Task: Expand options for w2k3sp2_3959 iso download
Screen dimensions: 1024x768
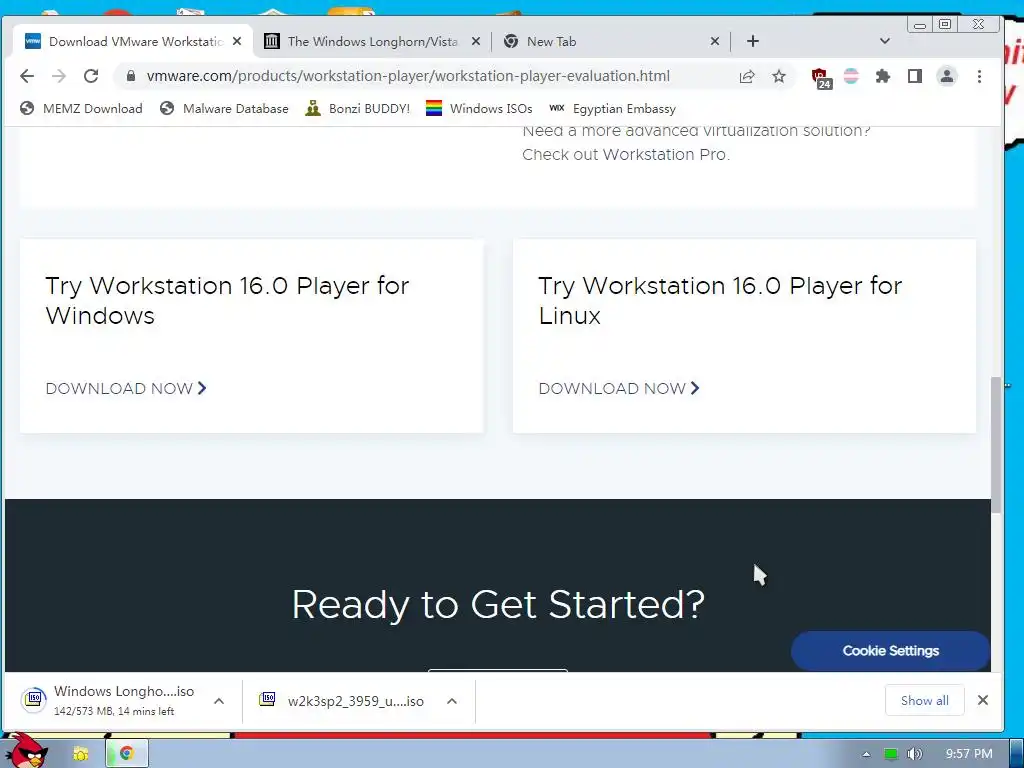Action: point(452,701)
